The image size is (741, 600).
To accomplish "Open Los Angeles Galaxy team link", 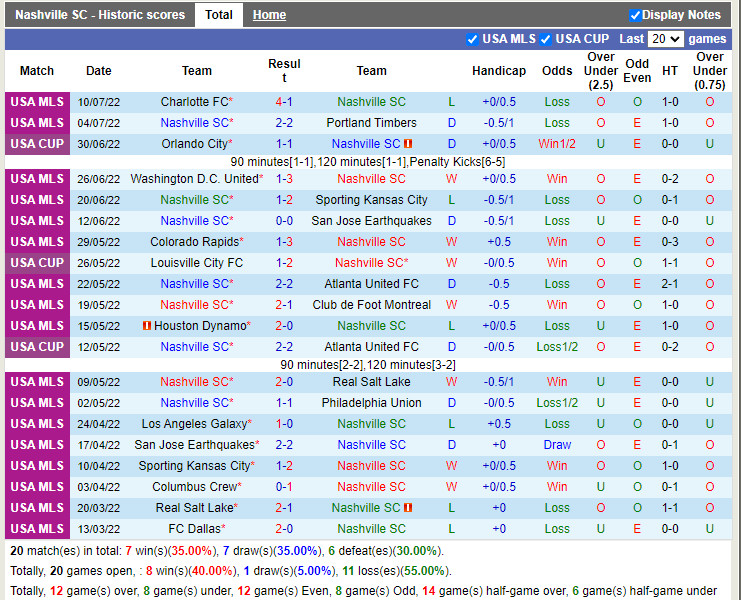I will coord(194,424).
